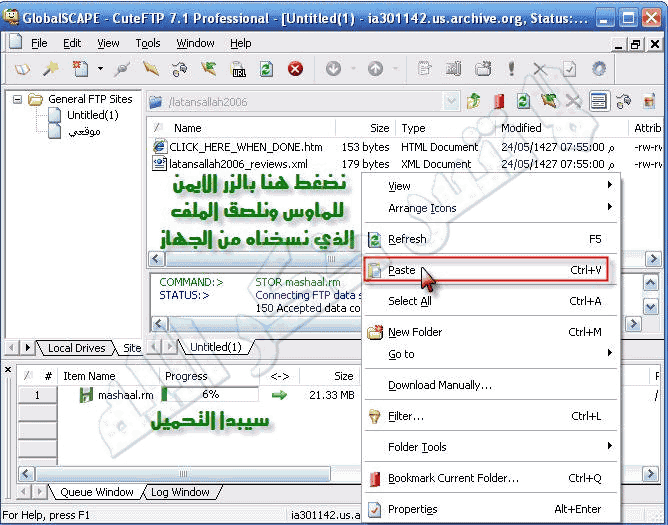Launch the Connection Wizard wand icon
The image size is (668, 525).
tap(49, 69)
